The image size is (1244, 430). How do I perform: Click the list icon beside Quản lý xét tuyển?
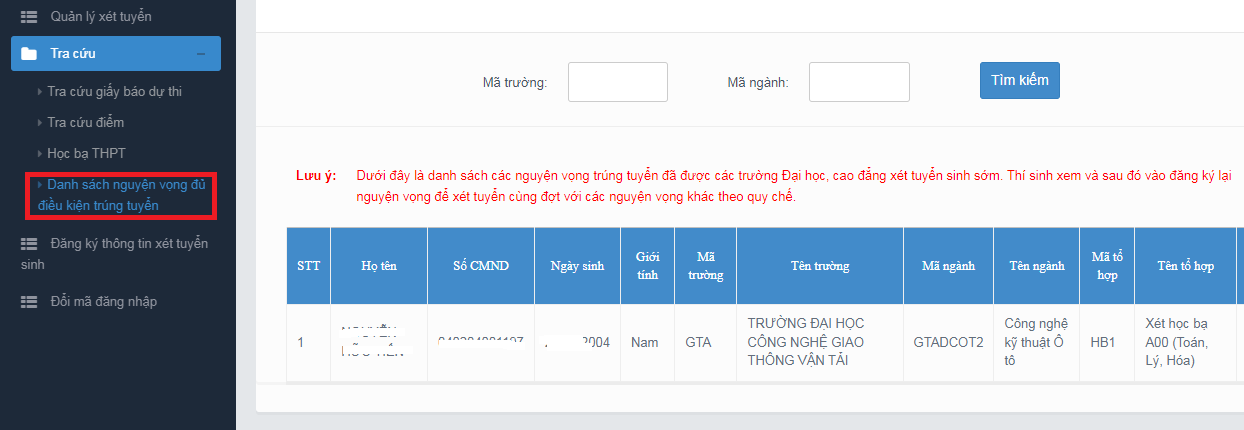pyautogui.click(x=28, y=17)
